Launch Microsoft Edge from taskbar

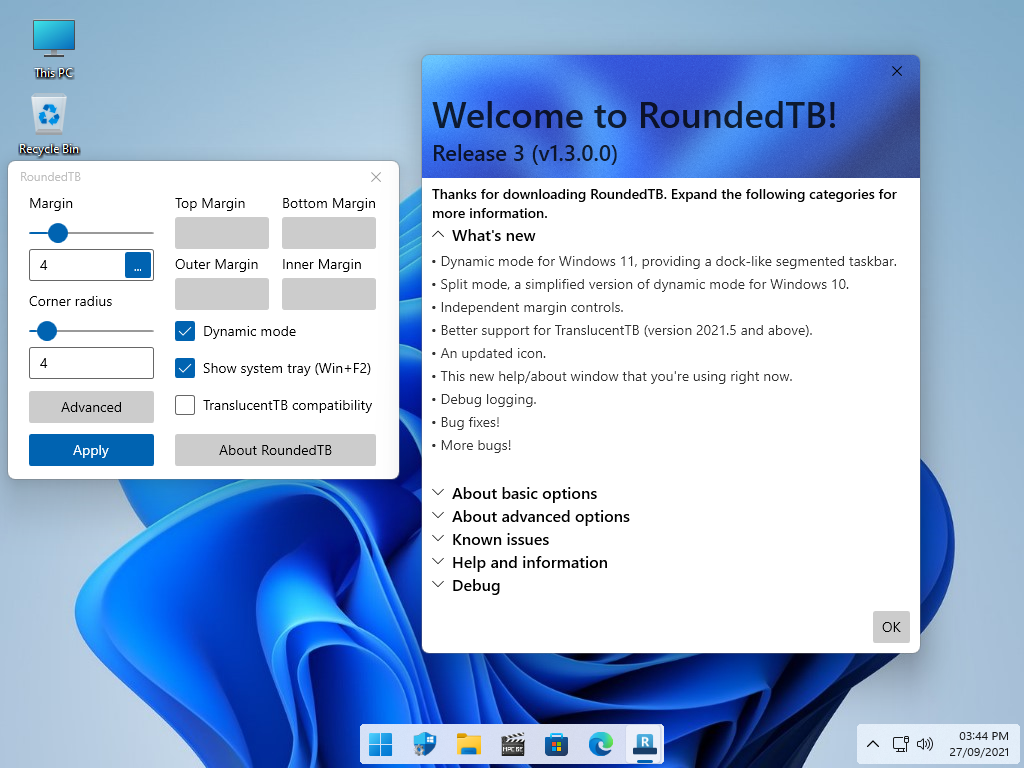(601, 744)
